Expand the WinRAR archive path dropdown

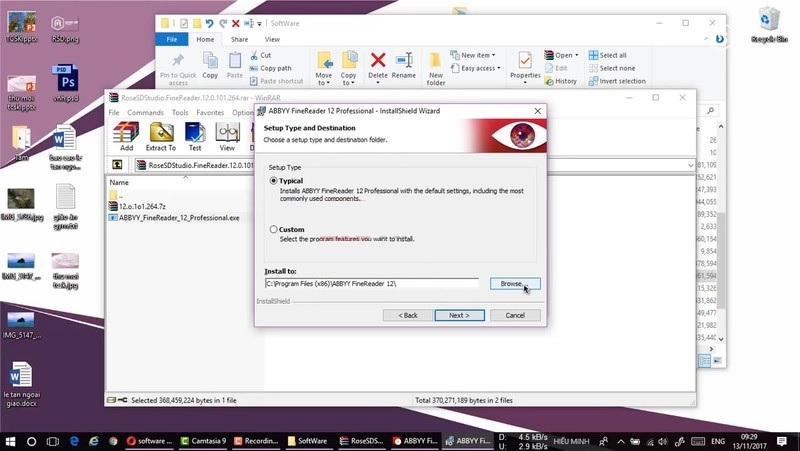(691, 165)
